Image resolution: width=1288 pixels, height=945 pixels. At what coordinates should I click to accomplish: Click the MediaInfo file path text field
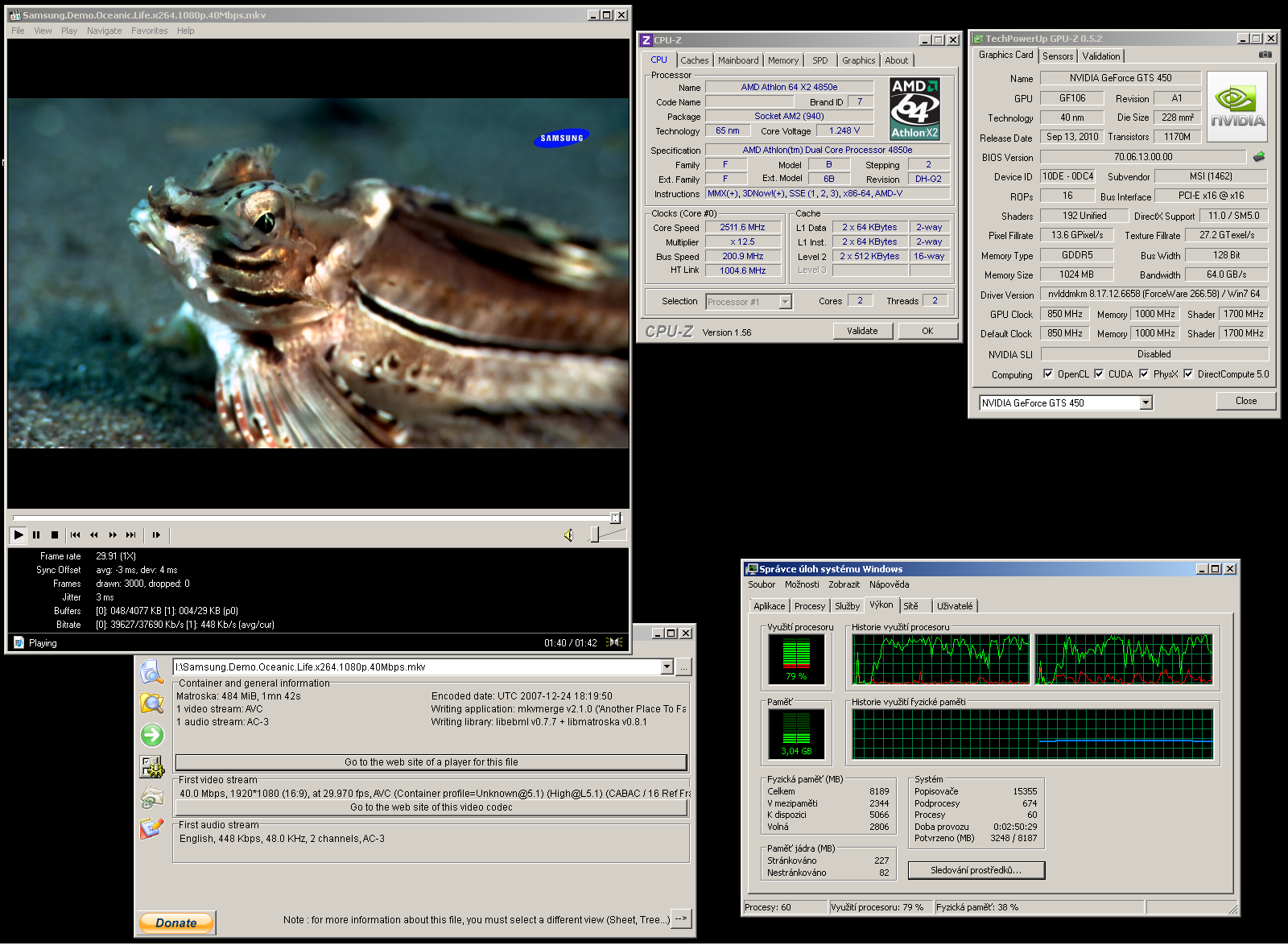[x=417, y=666]
